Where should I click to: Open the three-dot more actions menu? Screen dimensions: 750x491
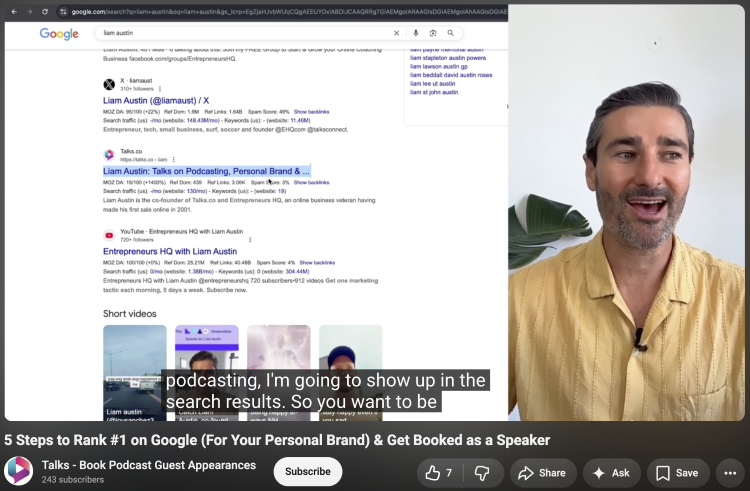pos(730,473)
